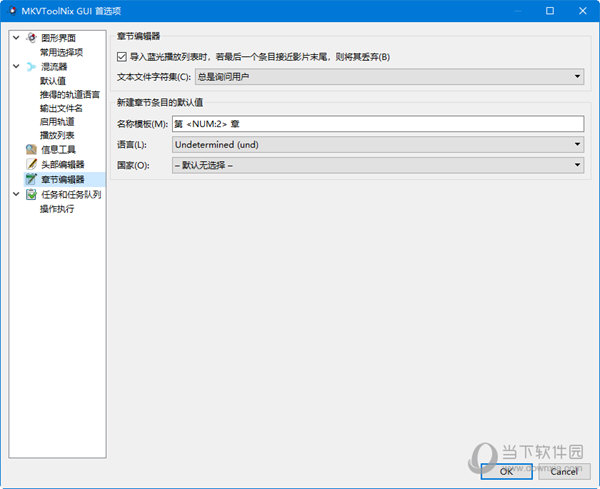Open the 混流器 preferences page

tap(54, 67)
